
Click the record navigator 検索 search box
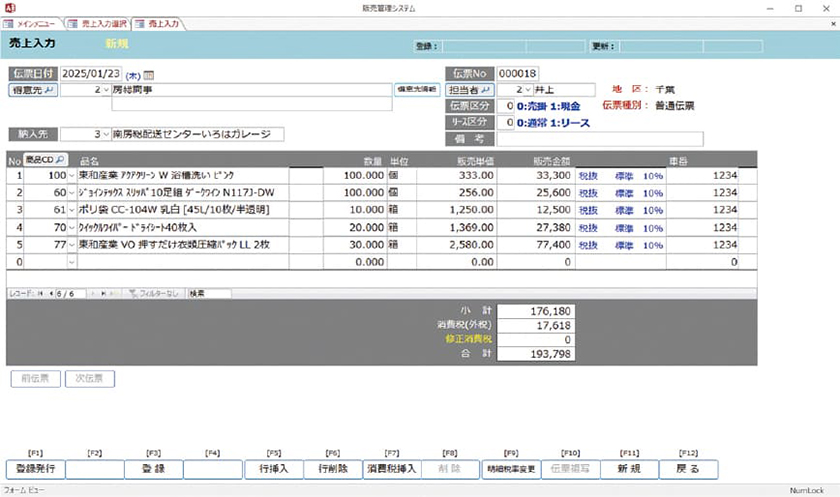(208, 293)
